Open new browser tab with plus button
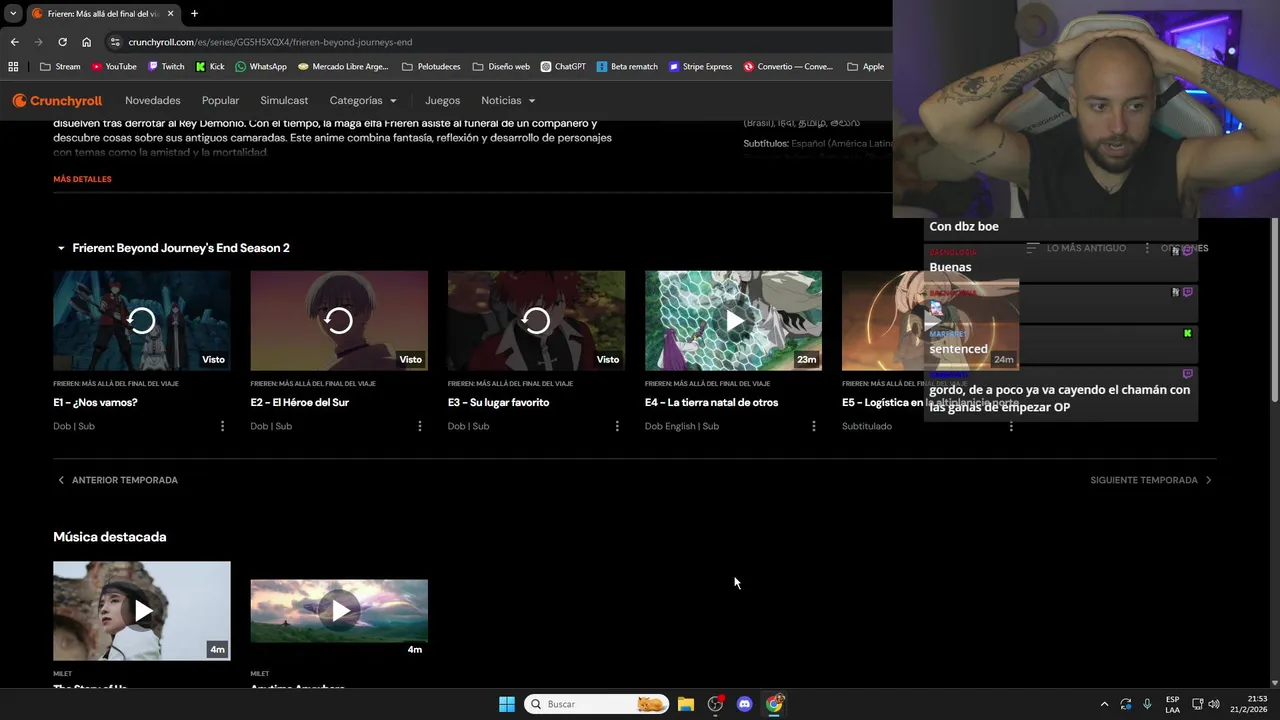1280x720 pixels. tap(194, 14)
